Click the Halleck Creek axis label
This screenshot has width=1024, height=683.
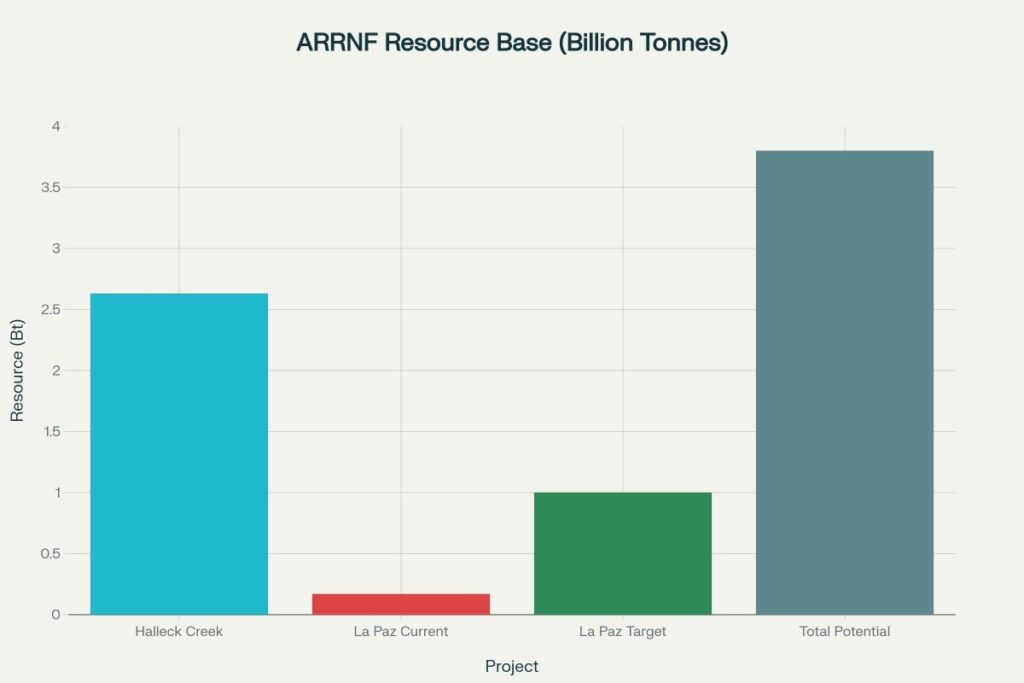(180, 631)
